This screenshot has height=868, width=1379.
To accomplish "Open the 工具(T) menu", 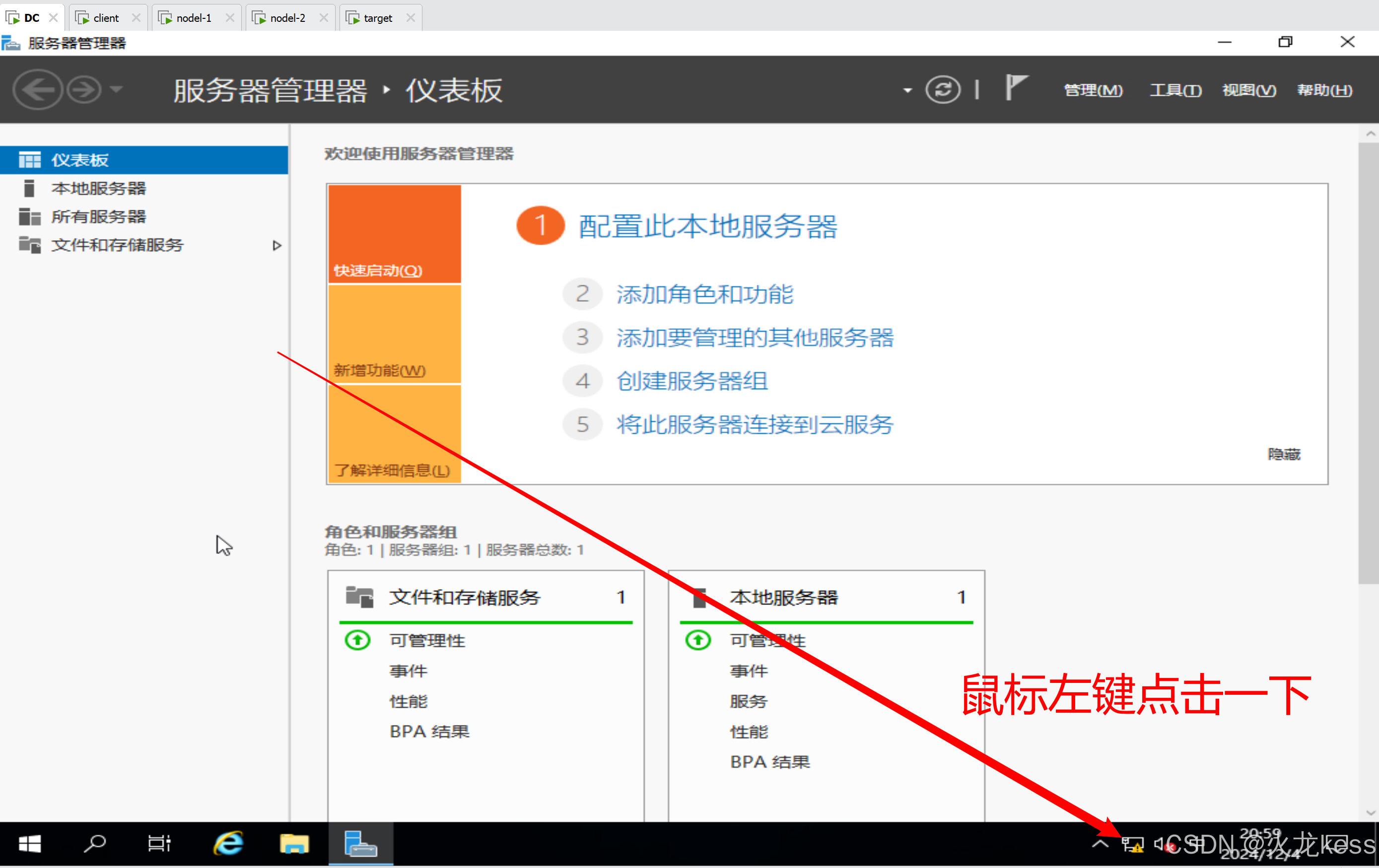I will 1175,90.
